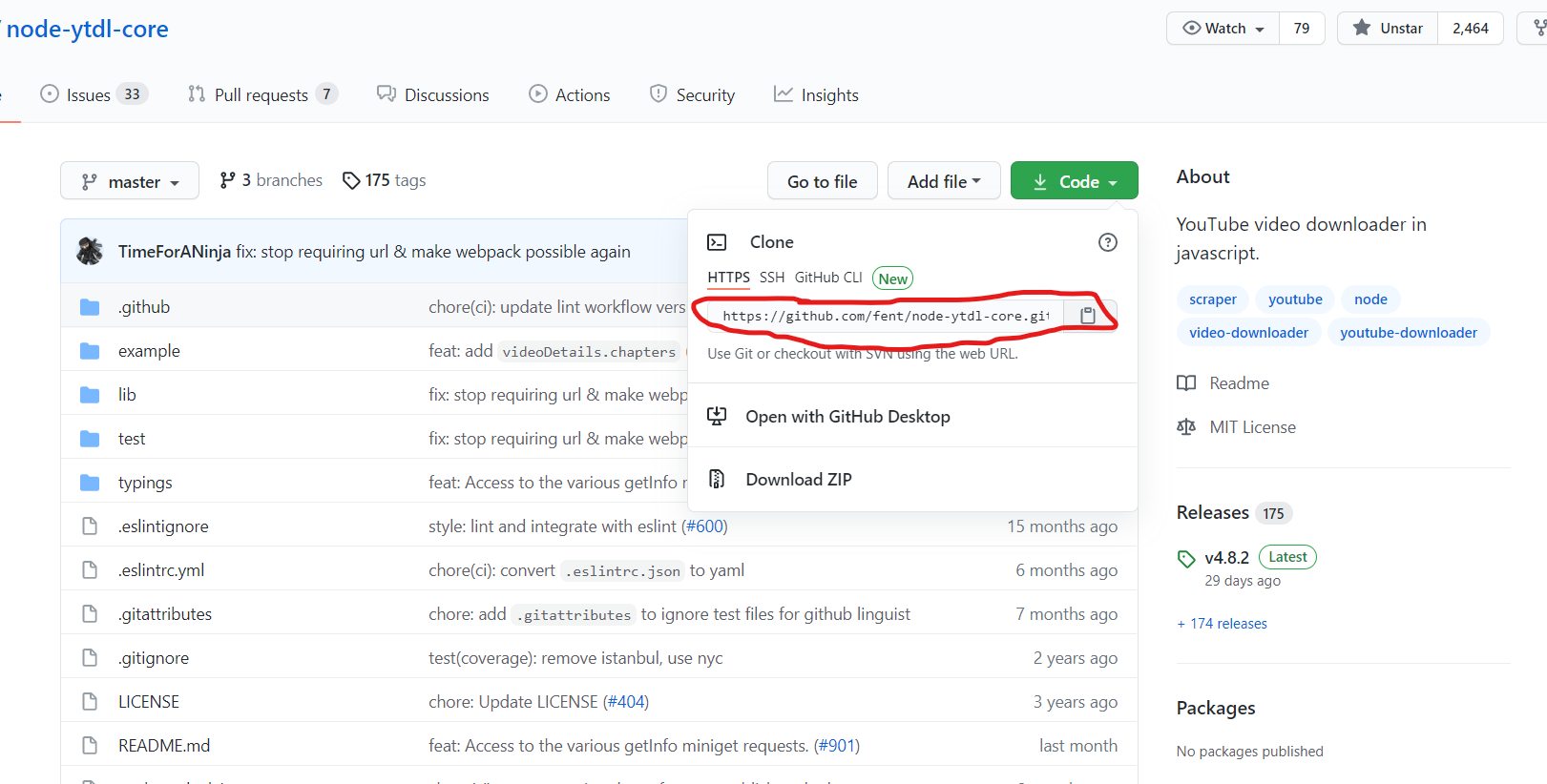Click the 2,464 stargazers count
Screen dimensions: 1547x784
[x=1471, y=28]
